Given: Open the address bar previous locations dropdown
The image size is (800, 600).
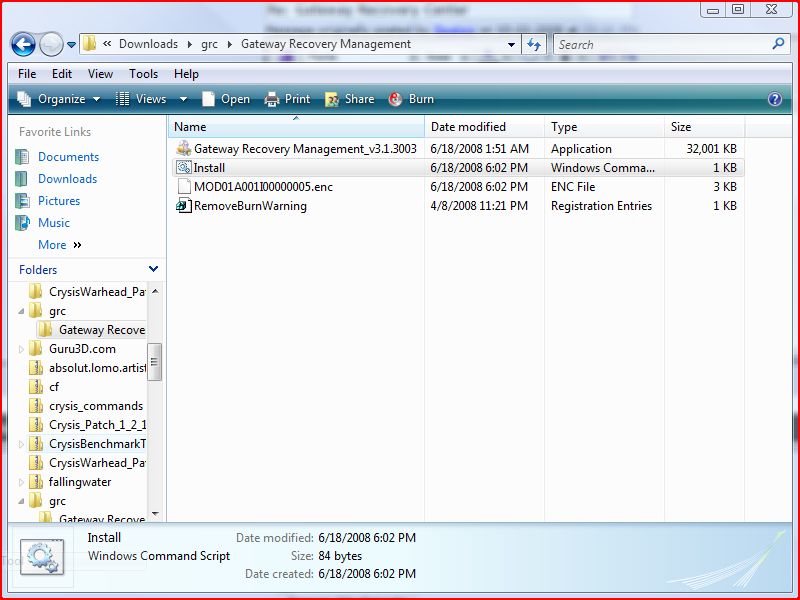Looking at the screenshot, I should (511, 45).
